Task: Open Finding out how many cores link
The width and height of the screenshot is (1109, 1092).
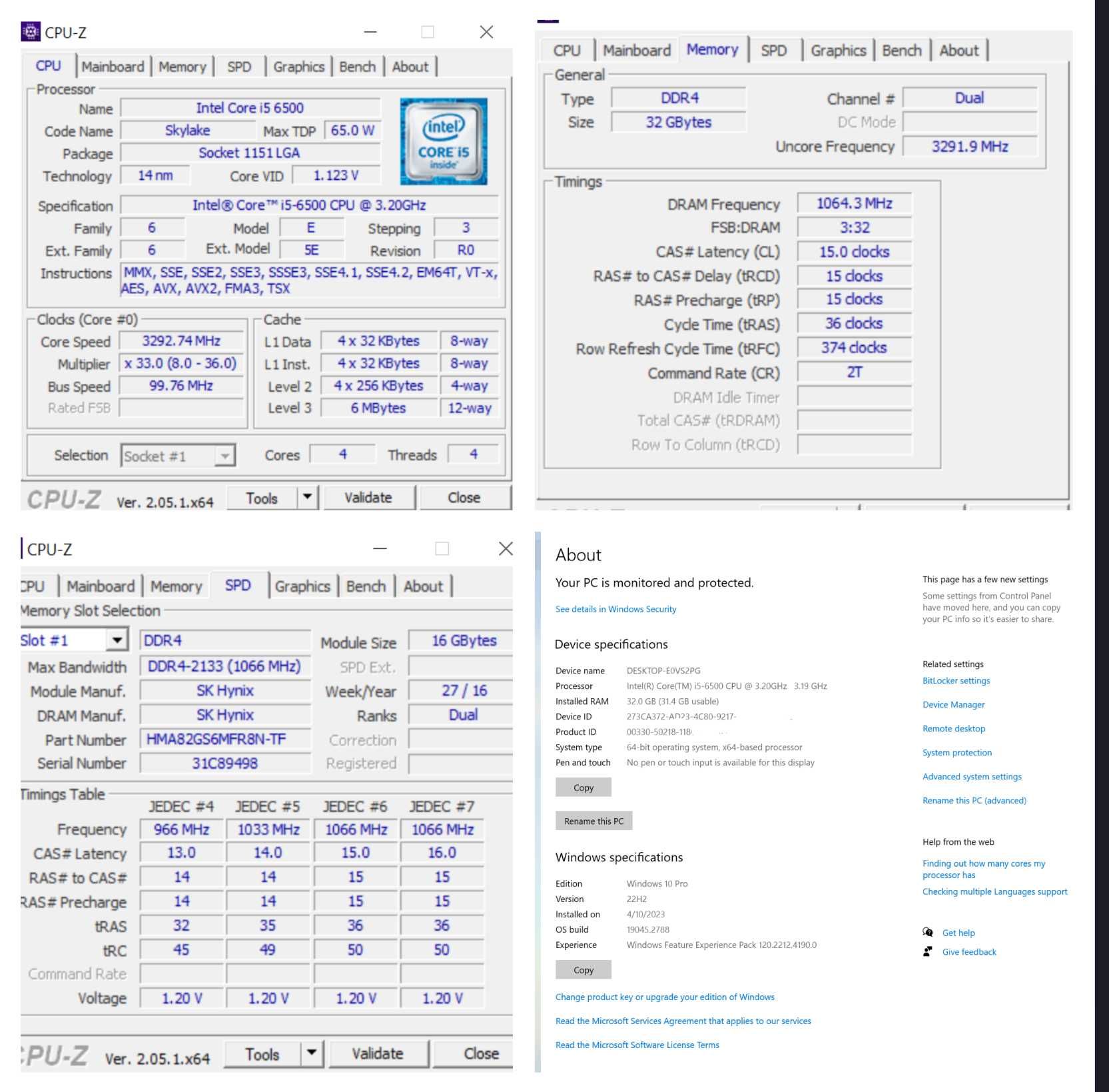Action: click(984, 869)
